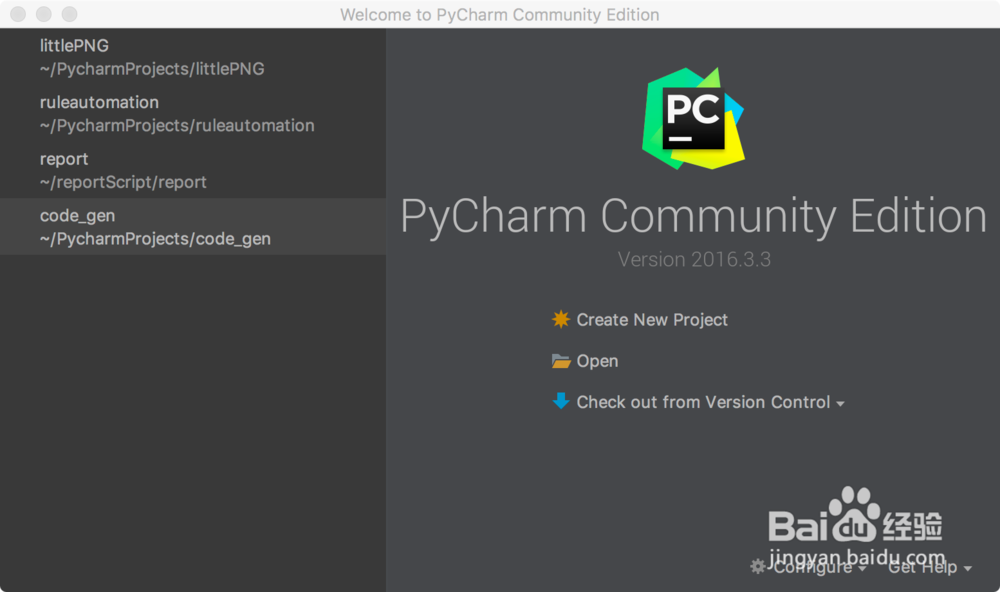Expand the Check out from Version Control dropdown
Screen dimensions: 1000x592
(840, 403)
